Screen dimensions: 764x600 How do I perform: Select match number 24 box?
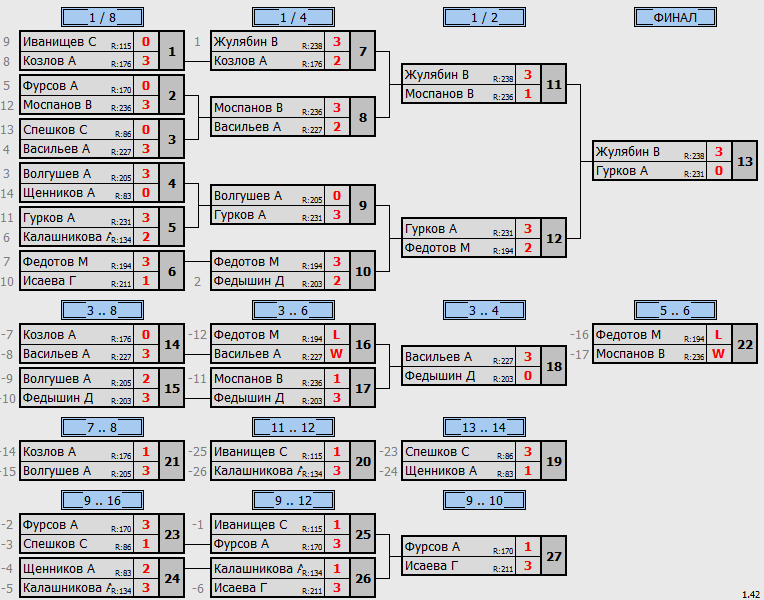pyautogui.click(x=172, y=579)
